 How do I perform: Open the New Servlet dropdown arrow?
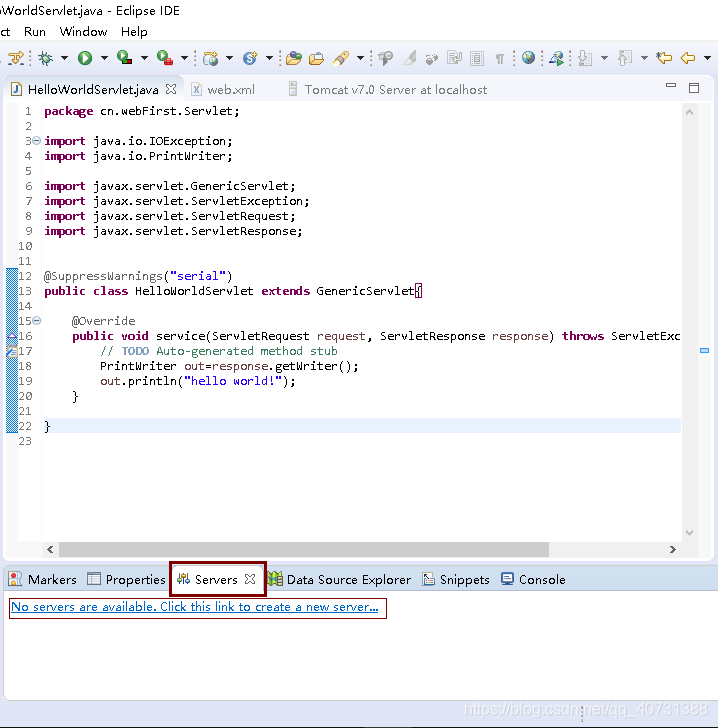click(269, 58)
